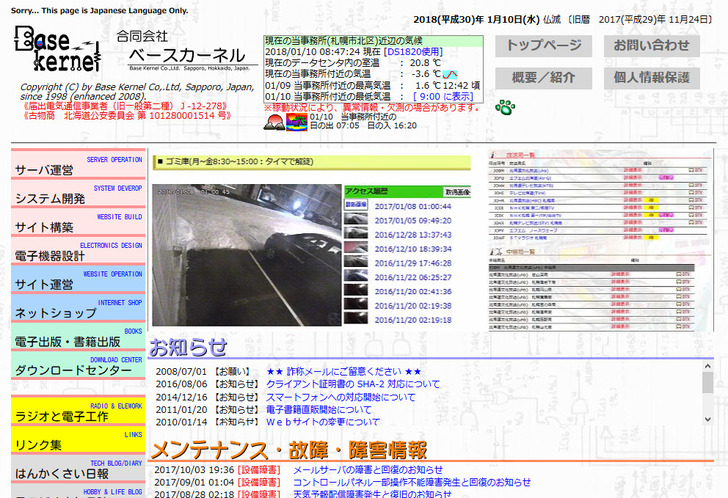The height and width of the screenshot is (498, 728).
Task: Click the 個人情報保護 button
Action: 651,77
